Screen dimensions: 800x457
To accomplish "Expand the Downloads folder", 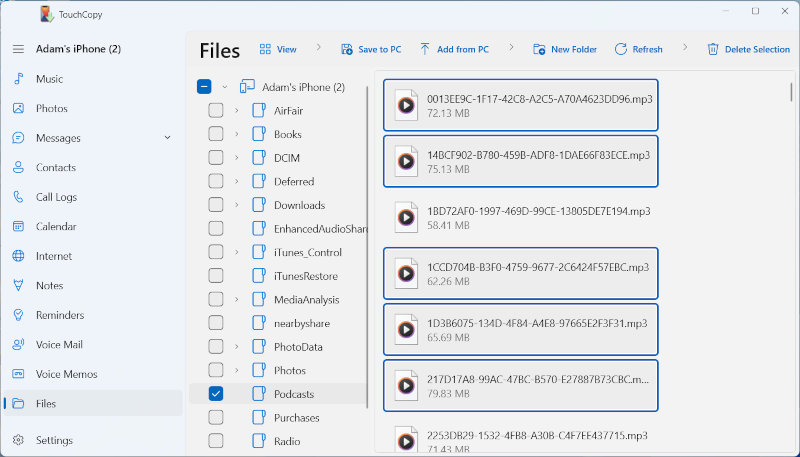I will 237,205.
